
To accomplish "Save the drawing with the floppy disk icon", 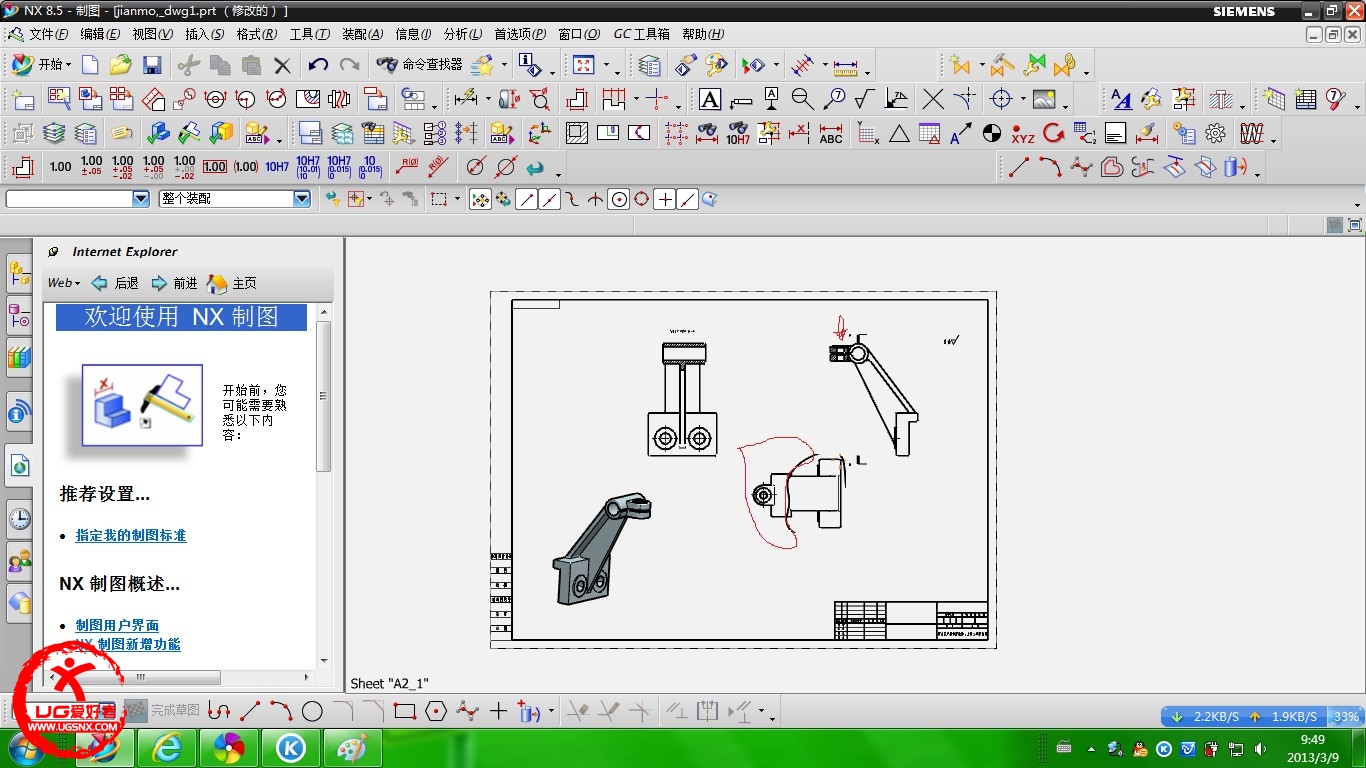I will pyautogui.click(x=152, y=66).
